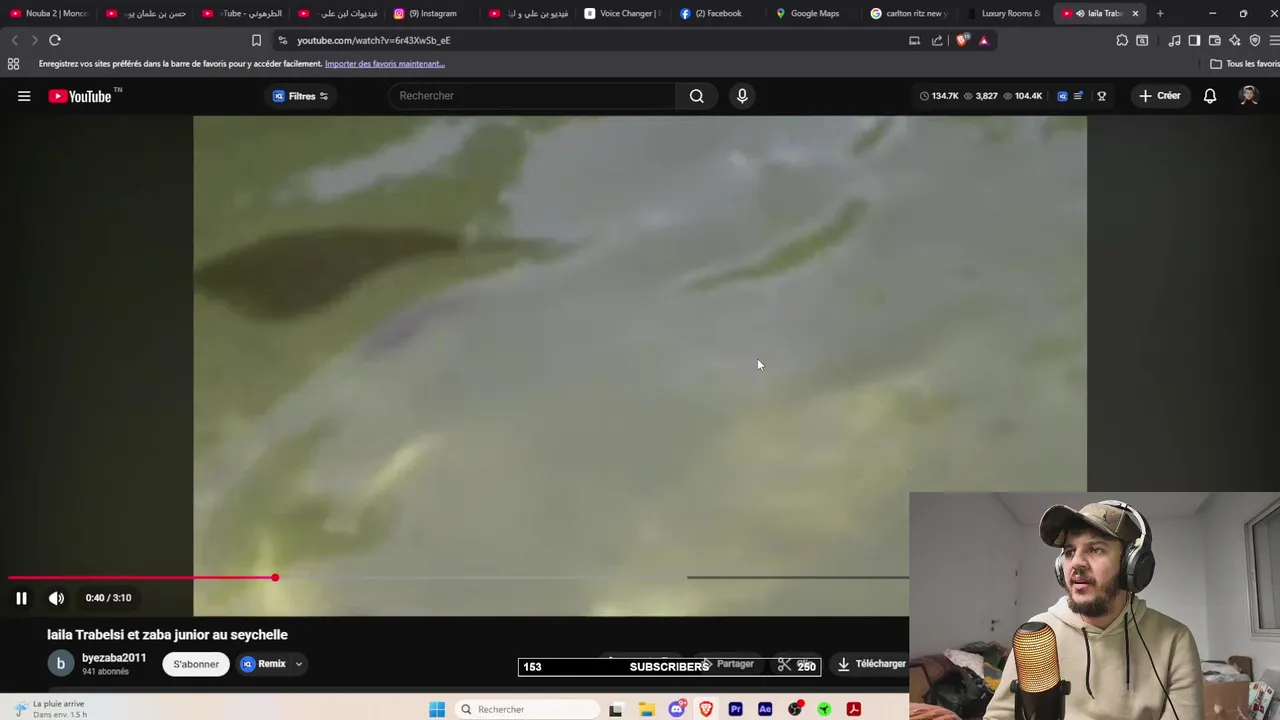Viewport: 1280px width, 720px height.
Task: Click the YouTube search magnifier button
Action: tap(697, 96)
